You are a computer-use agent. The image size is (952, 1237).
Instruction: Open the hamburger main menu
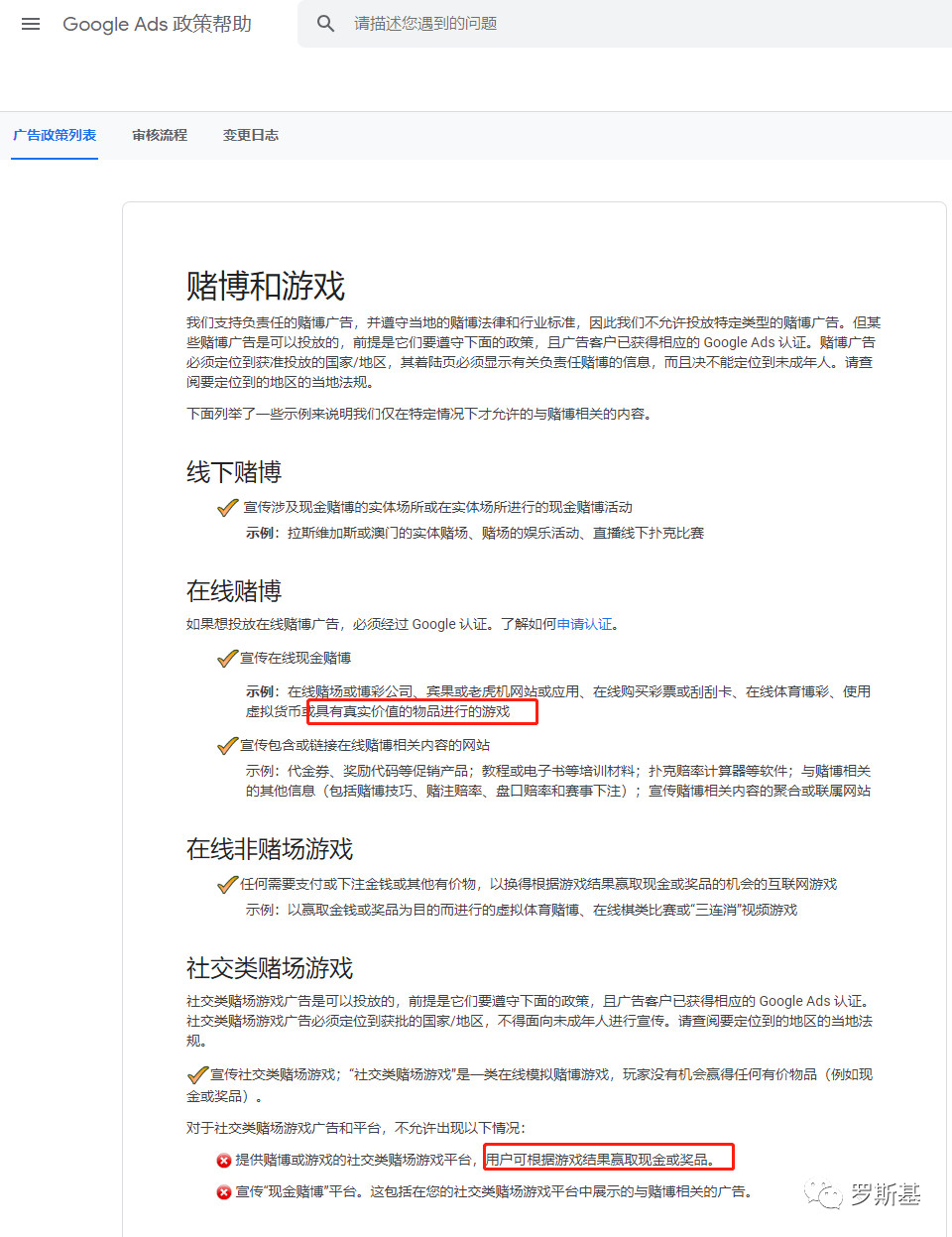click(x=31, y=24)
